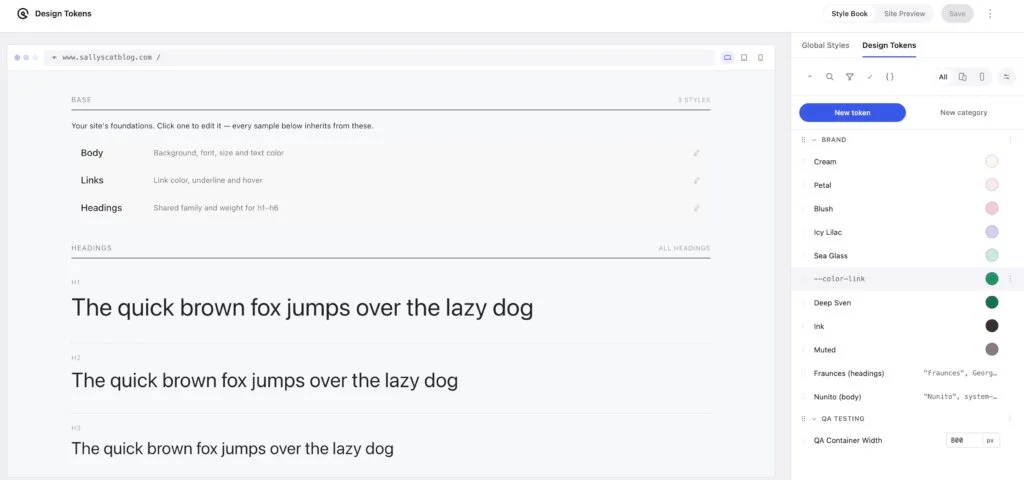The width and height of the screenshot is (1024, 480).
Task: Collapse the QA TESTING category chevron
Action: pyautogui.click(x=814, y=419)
